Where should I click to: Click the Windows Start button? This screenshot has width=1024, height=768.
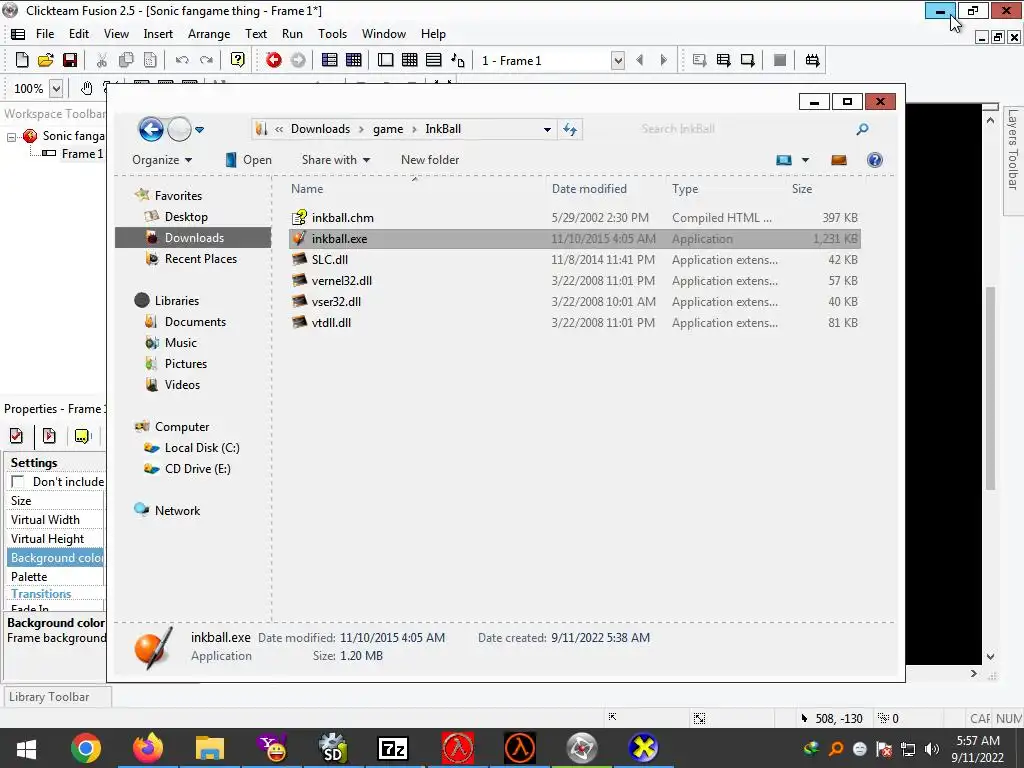point(26,748)
